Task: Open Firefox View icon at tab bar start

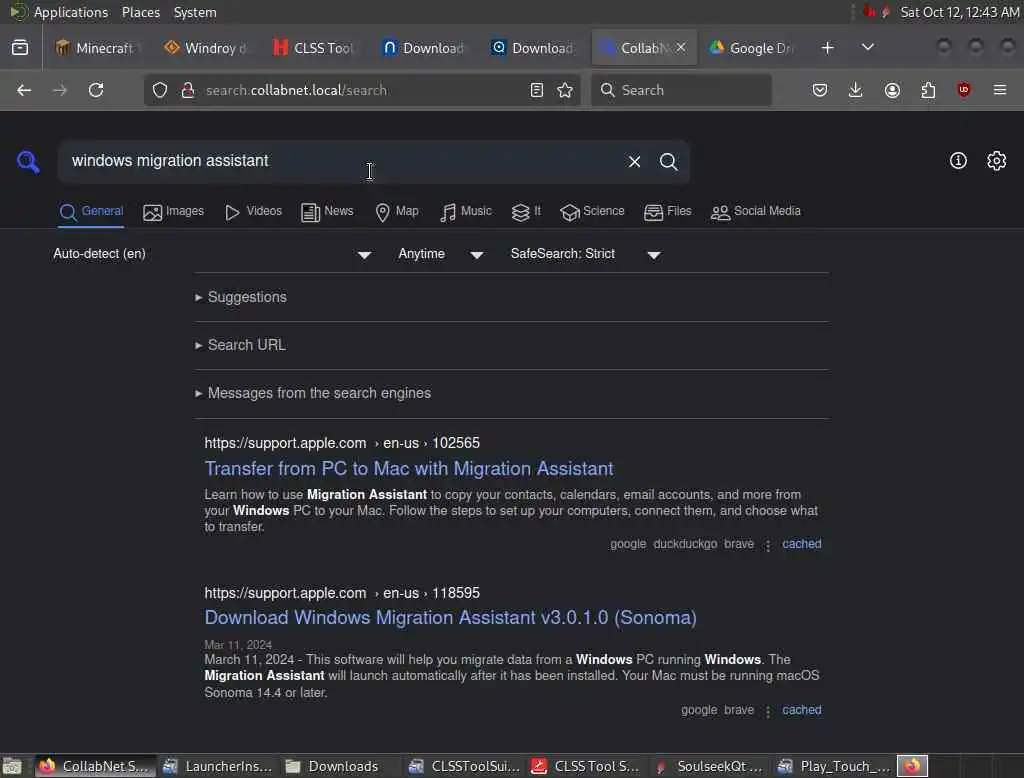Action: pyautogui.click(x=20, y=48)
